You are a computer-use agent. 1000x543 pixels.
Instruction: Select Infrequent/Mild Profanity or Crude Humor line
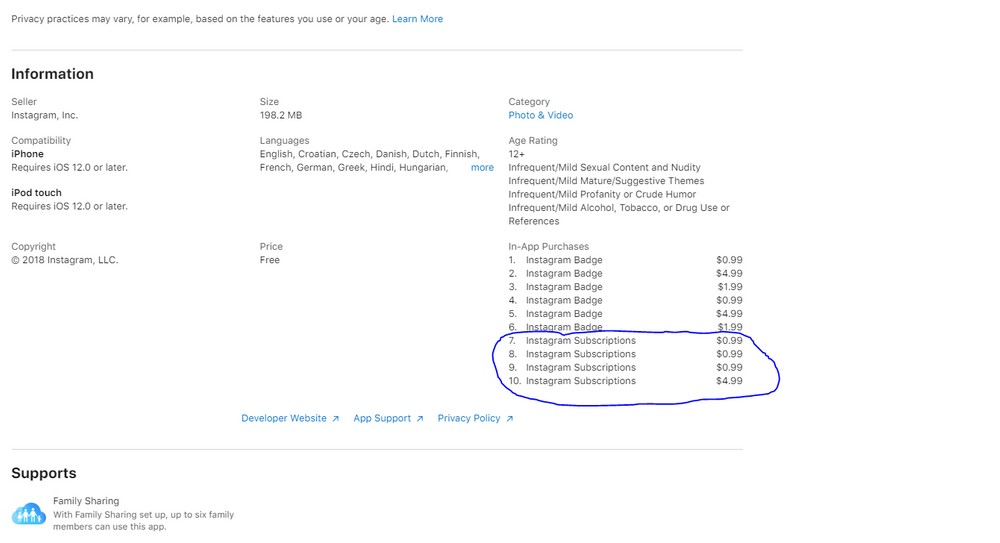point(602,195)
